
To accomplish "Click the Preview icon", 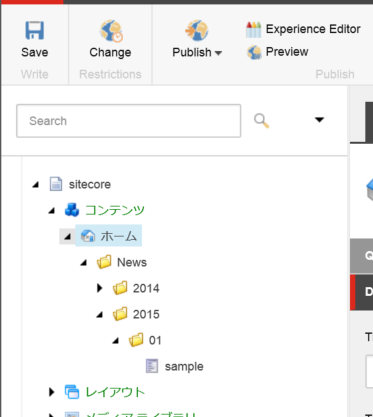I will point(254,52).
